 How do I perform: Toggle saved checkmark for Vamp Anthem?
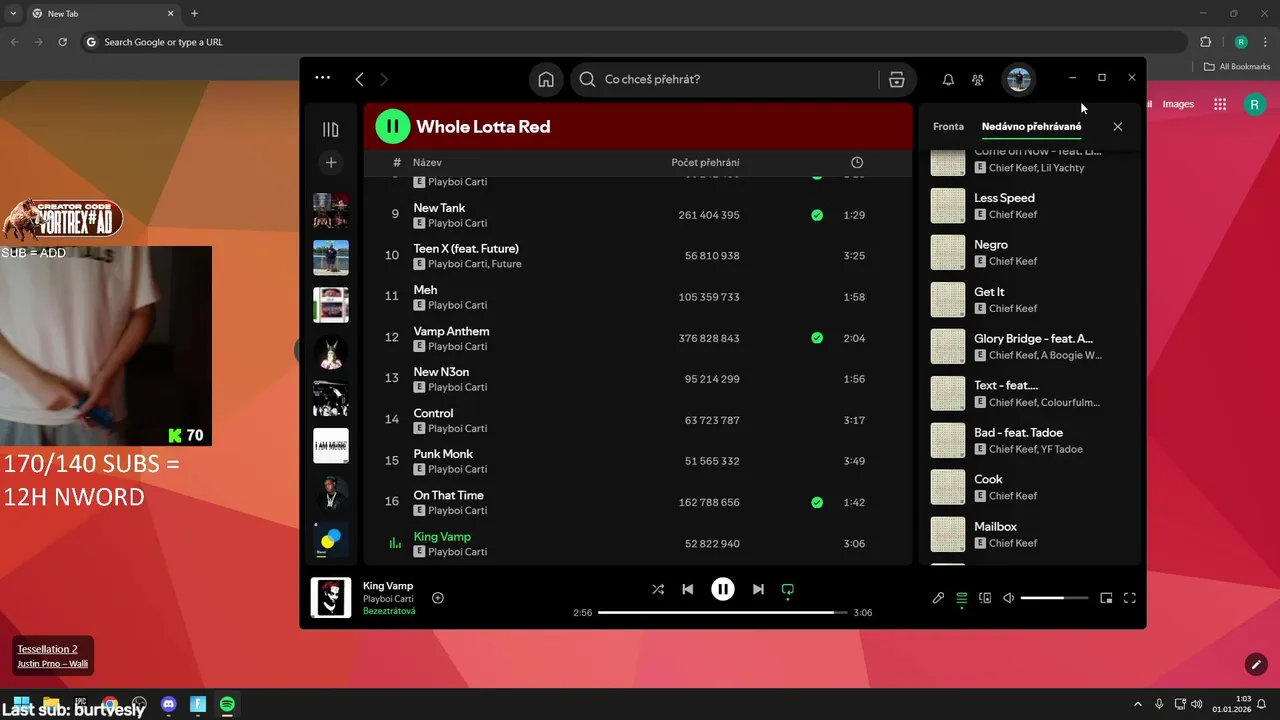817,338
